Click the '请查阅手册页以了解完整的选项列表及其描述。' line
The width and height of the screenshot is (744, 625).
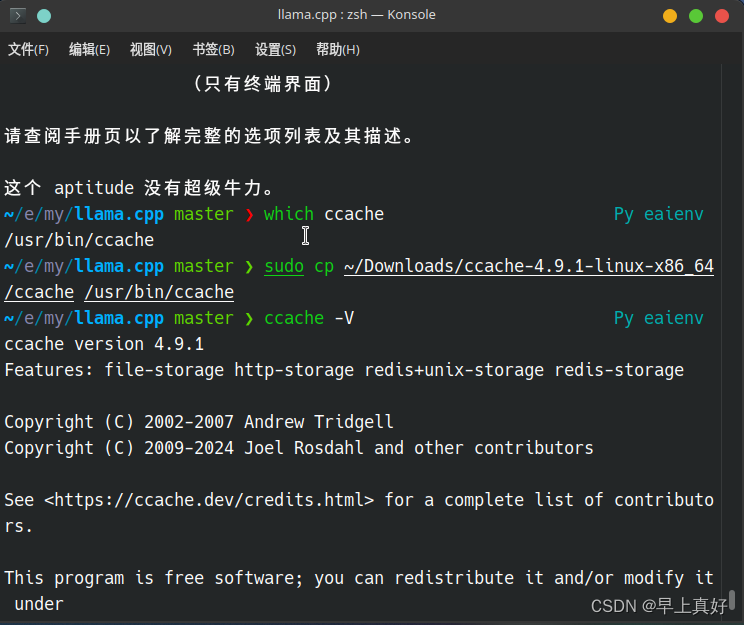[x=209, y=136]
